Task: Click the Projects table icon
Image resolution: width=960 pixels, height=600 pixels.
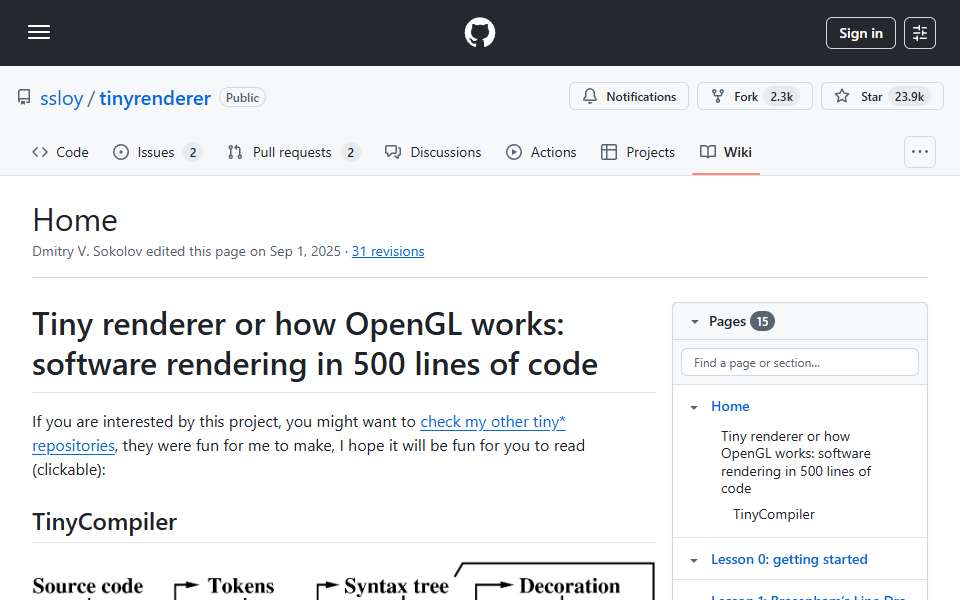Action: pos(609,152)
